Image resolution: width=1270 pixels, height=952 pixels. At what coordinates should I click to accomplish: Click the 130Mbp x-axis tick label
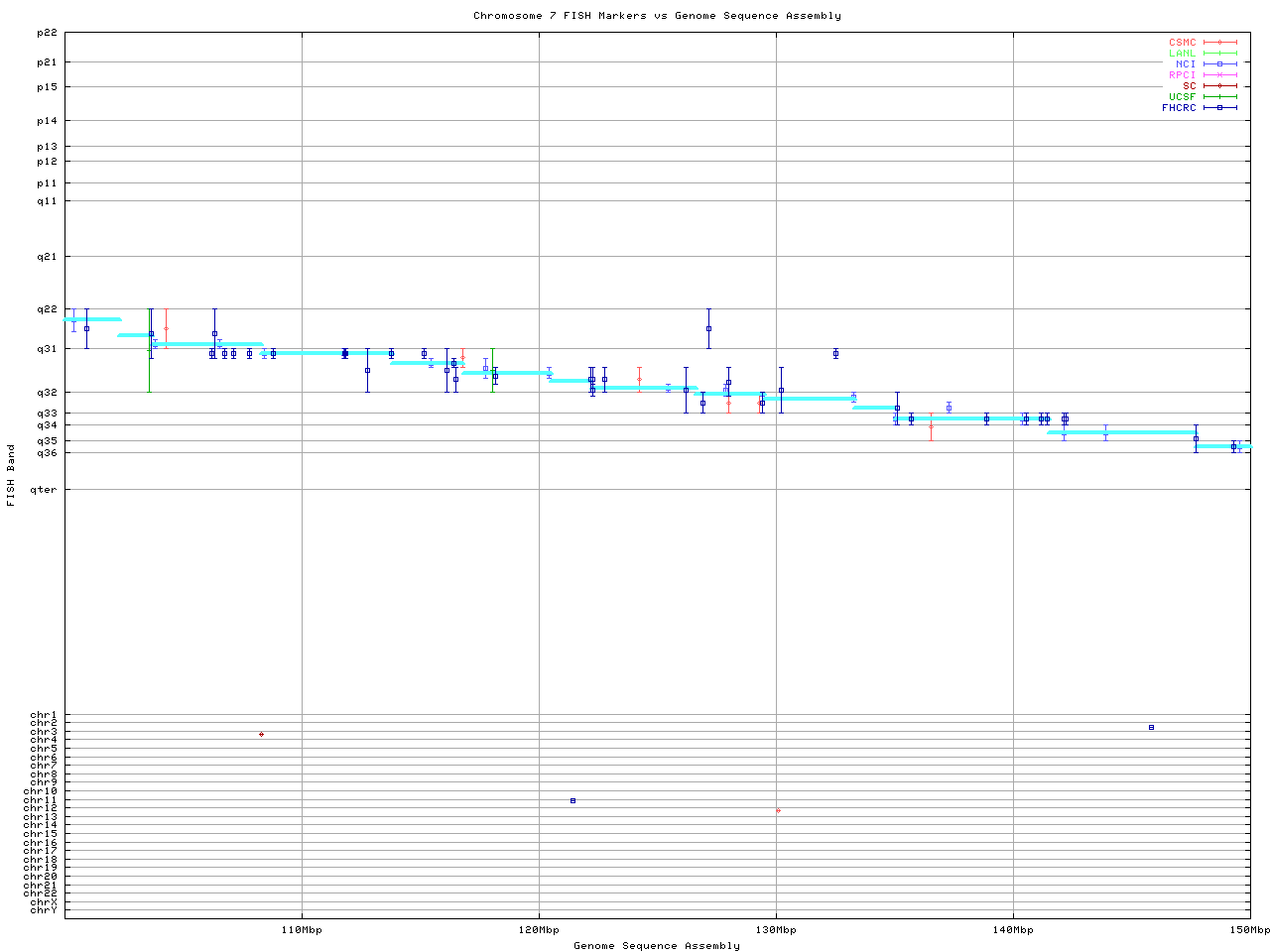pyautogui.click(x=776, y=930)
